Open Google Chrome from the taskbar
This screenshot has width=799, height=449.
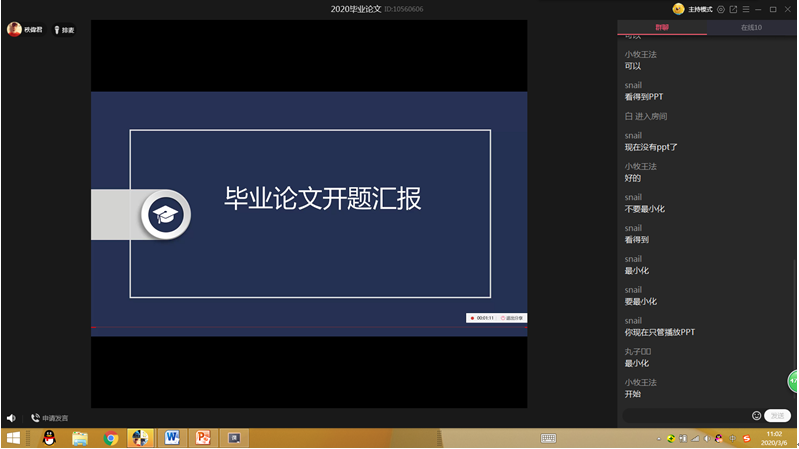pyautogui.click(x=110, y=438)
